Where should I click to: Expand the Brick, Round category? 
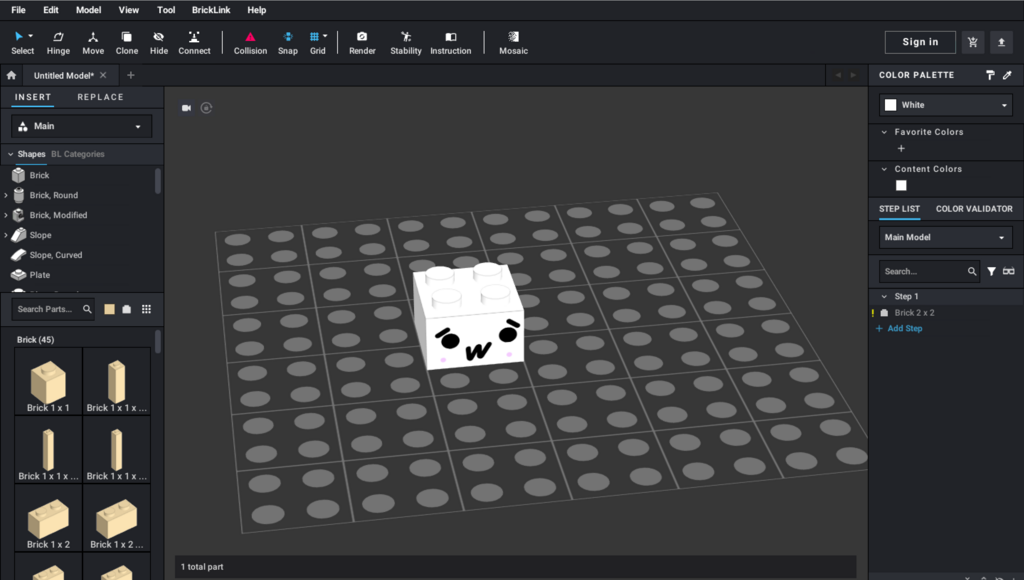(x=7, y=196)
